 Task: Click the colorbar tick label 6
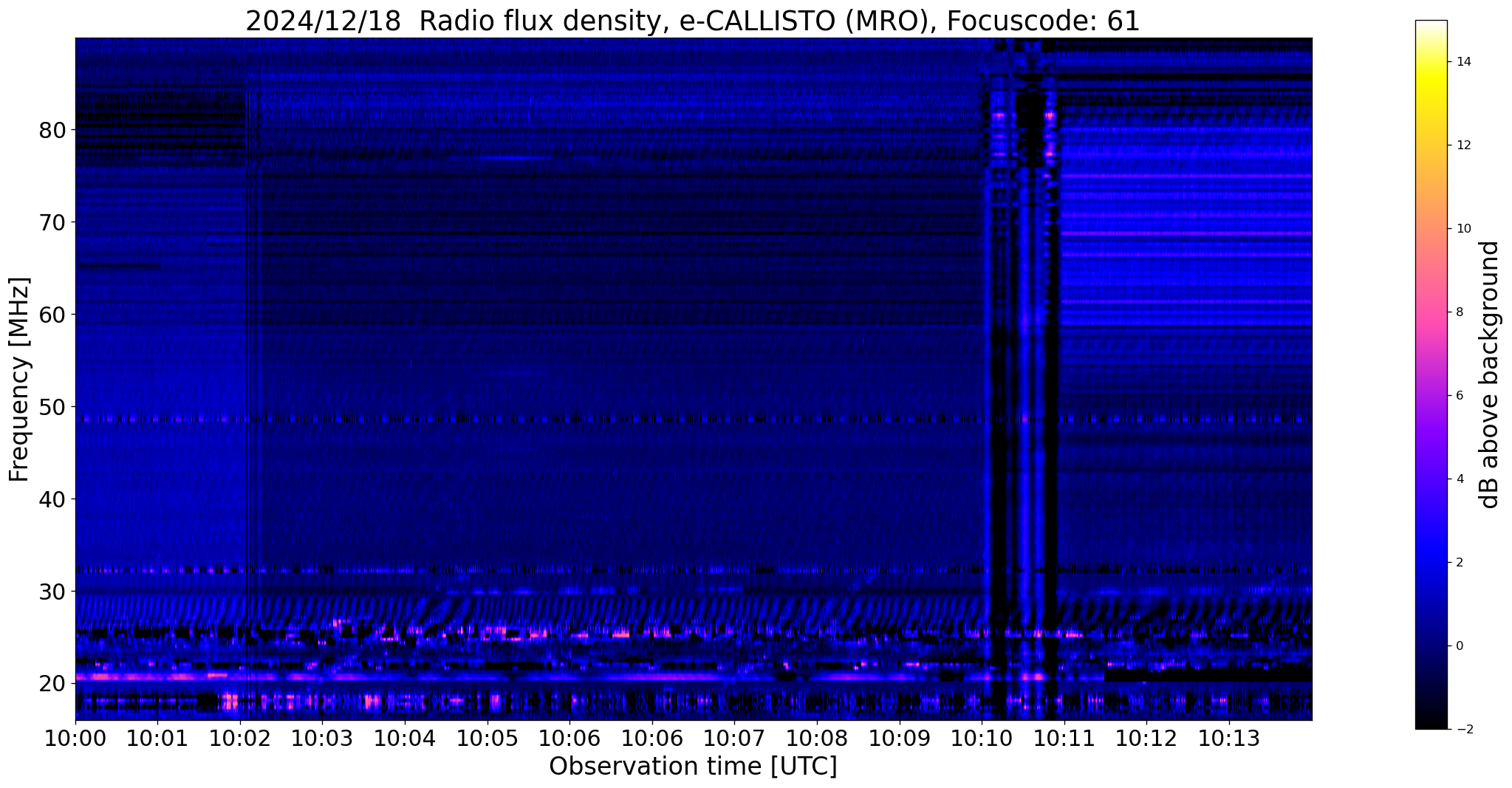(x=1459, y=396)
